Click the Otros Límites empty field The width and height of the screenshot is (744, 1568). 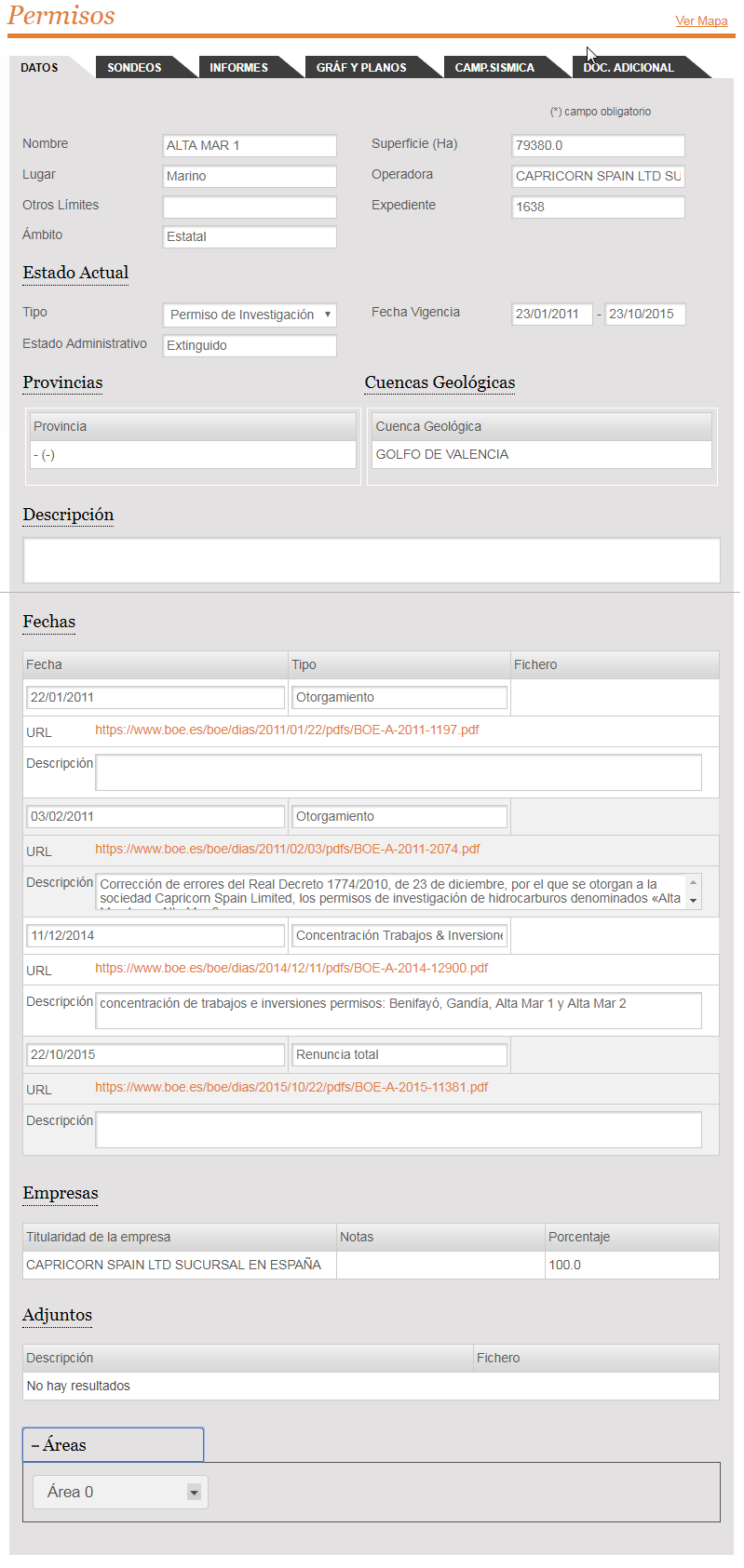coord(250,207)
